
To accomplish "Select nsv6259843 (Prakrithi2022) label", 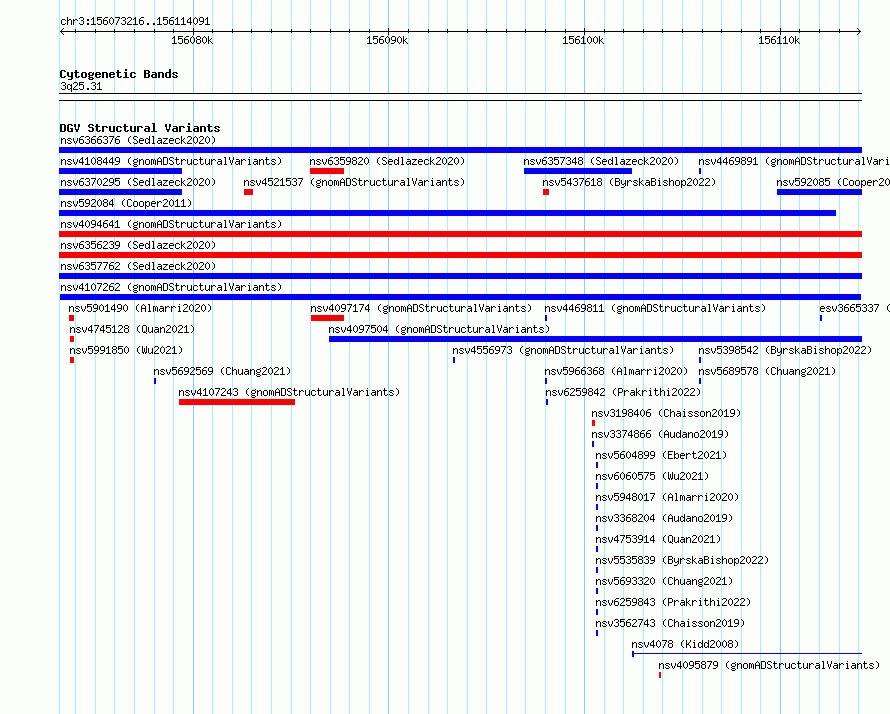I will (x=673, y=602).
